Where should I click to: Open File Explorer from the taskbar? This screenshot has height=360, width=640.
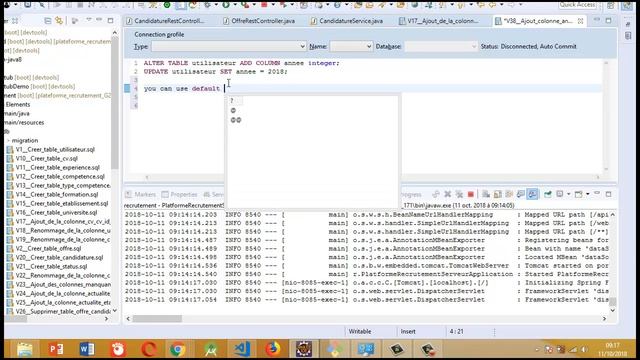pyautogui.click(x=25, y=349)
